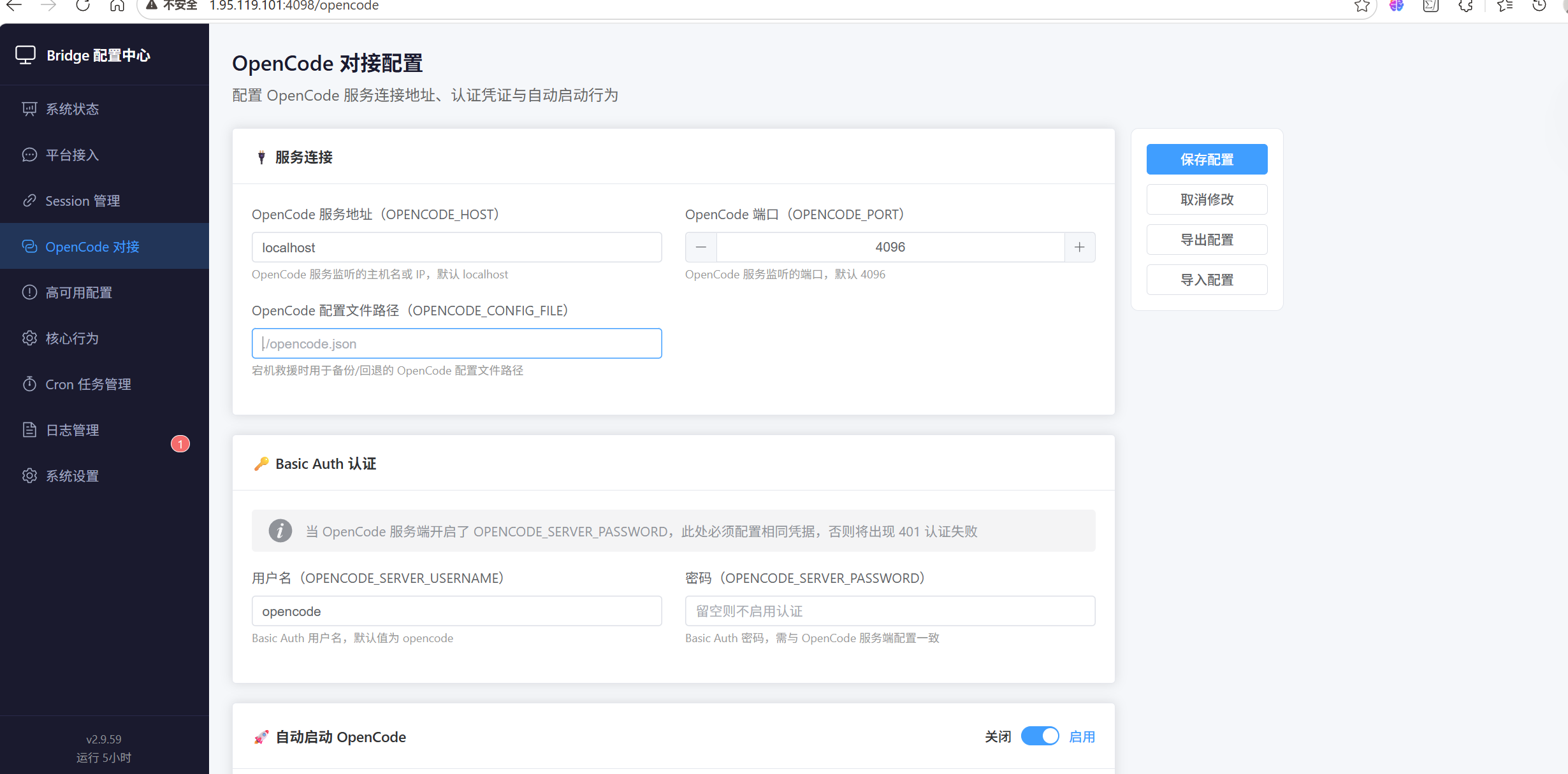Click the Session 管理 link icon
1568x774 pixels.
coord(29,201)
